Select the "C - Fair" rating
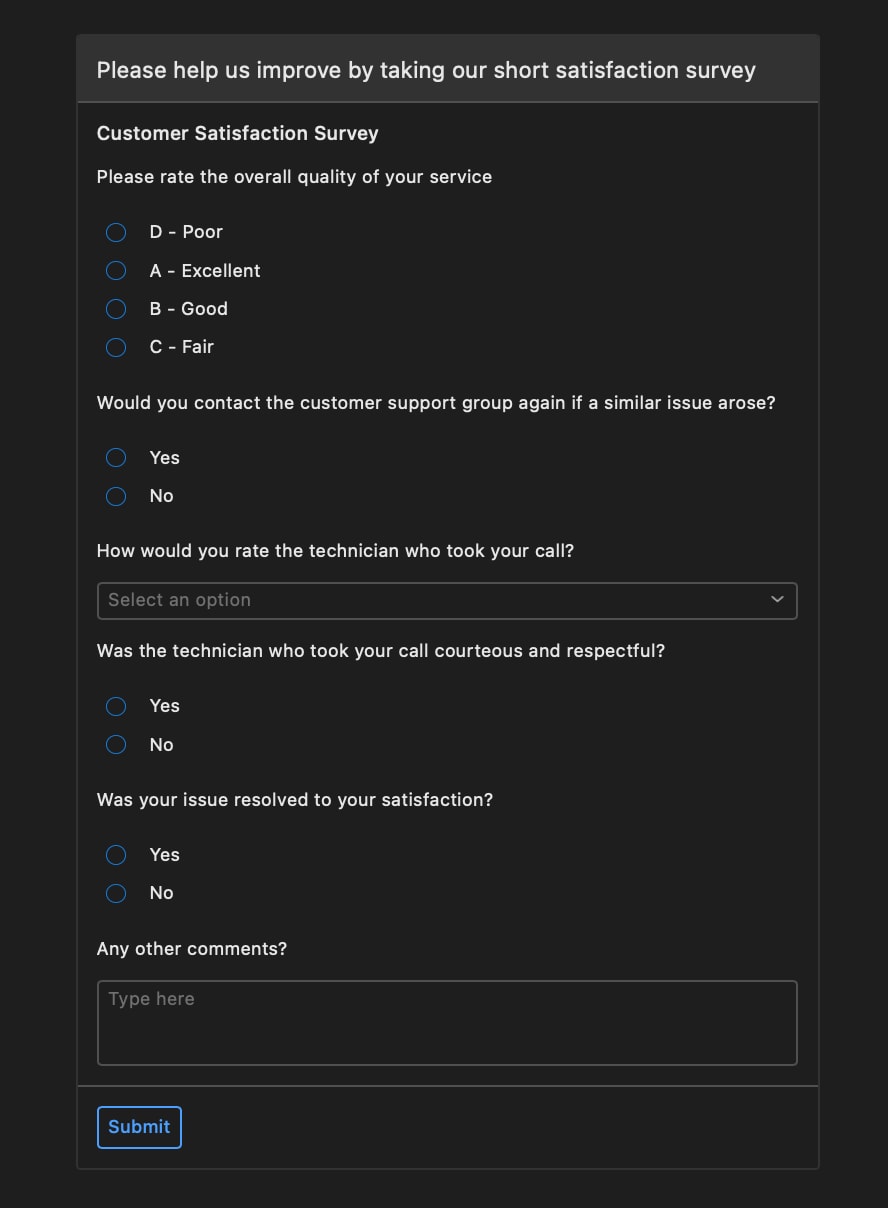888x1208 pixels. click(115, 347)
